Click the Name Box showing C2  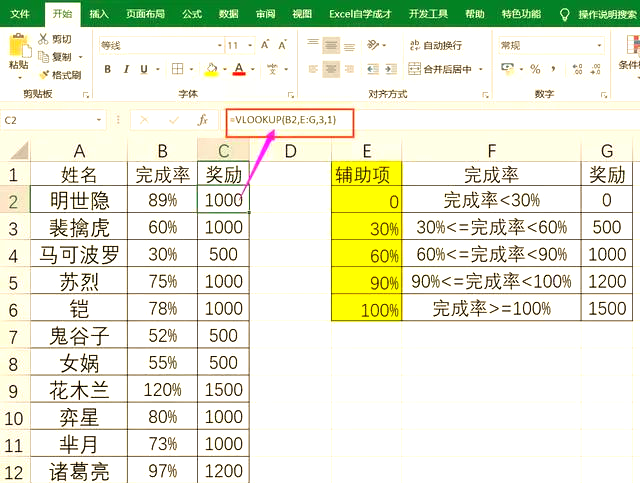(x=53, y=120)
